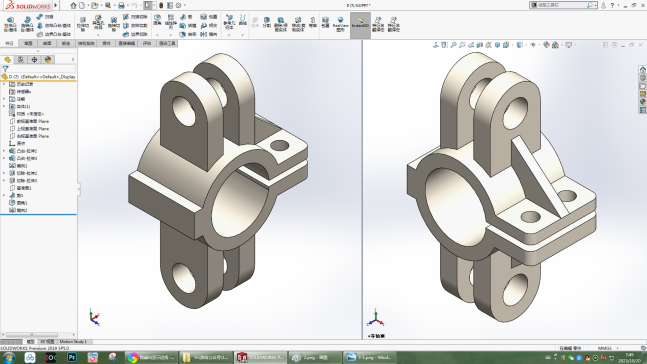The height and width of the screenshot is (364, 647).
Task: Open the ConfigurationManager tab
Action: [34, 60]
